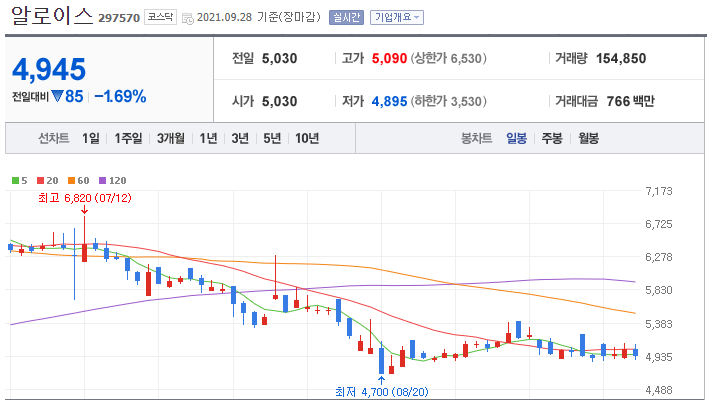Click the 실시간 real-time button
The image size is (707, 400).
point(346,18)
